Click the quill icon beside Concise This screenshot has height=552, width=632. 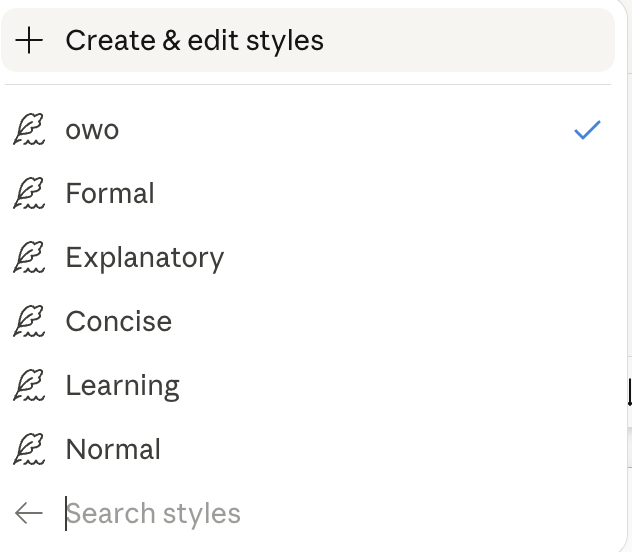click(30, 322)
